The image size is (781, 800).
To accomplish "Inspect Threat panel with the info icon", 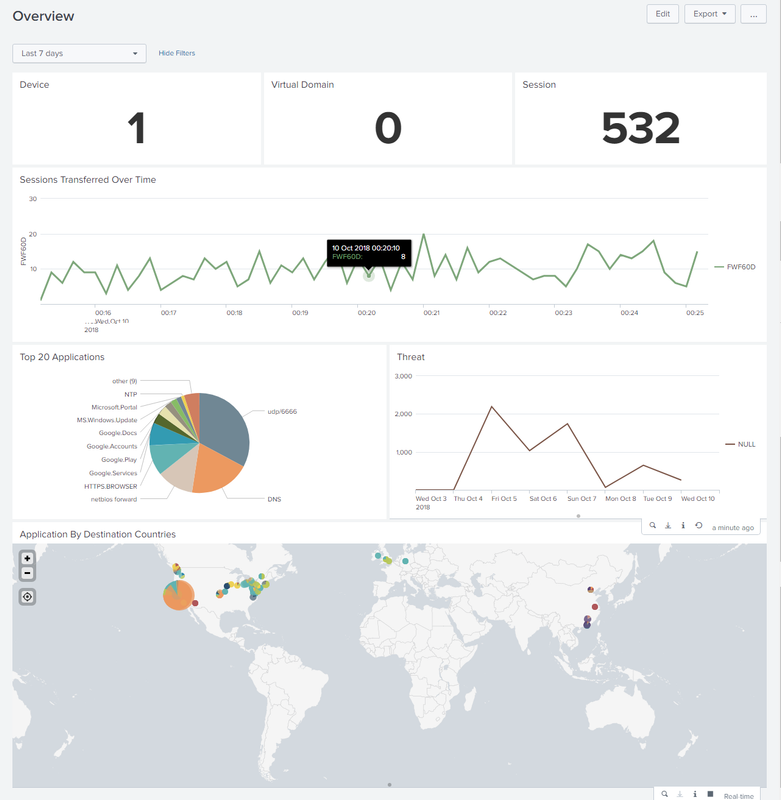I will click(683, 526).
